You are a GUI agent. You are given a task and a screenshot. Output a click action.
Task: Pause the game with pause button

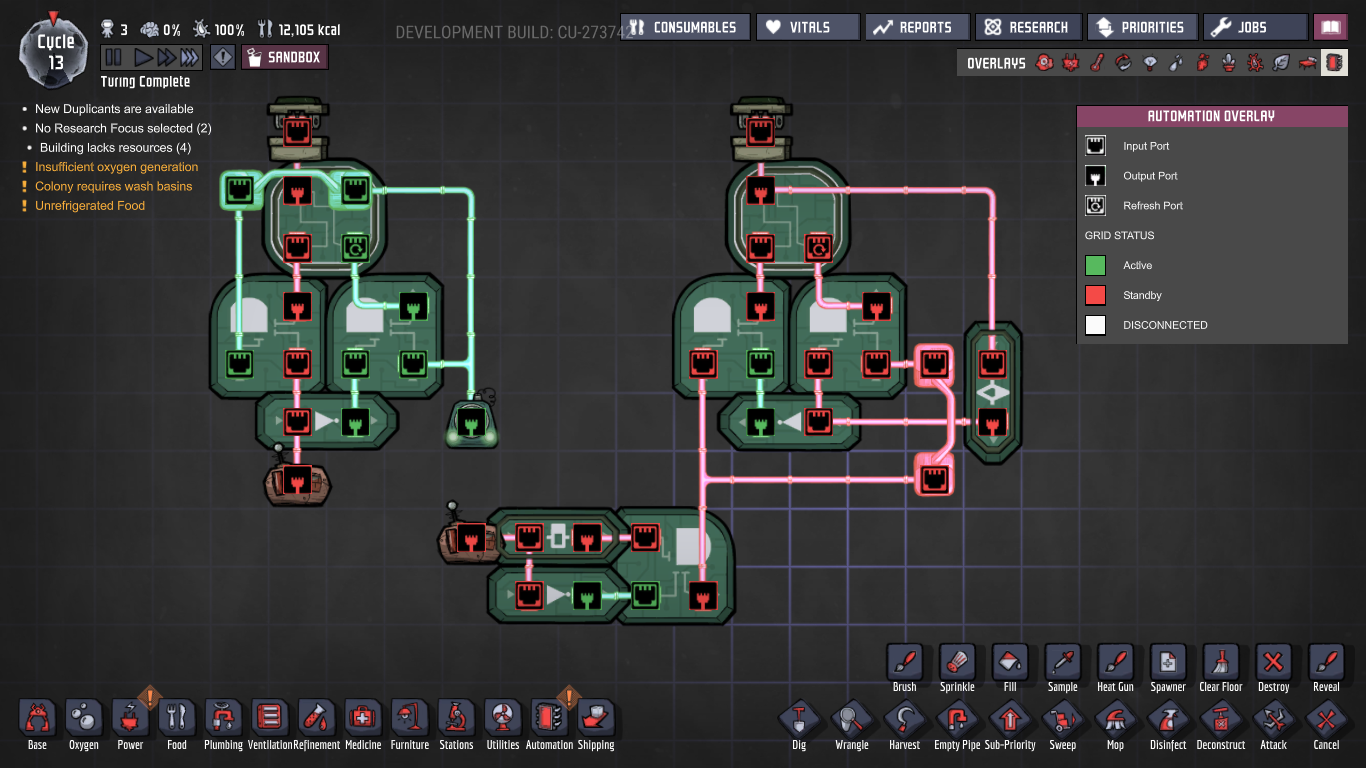point(113,57)
